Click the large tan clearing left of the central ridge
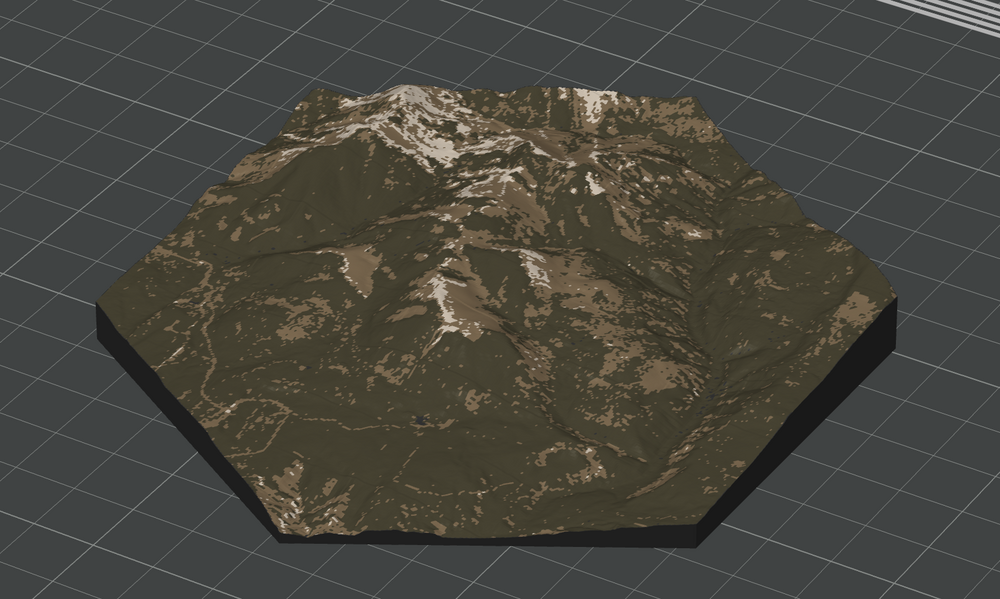This screenshot has height=599, width=1000. click(360, 265)
